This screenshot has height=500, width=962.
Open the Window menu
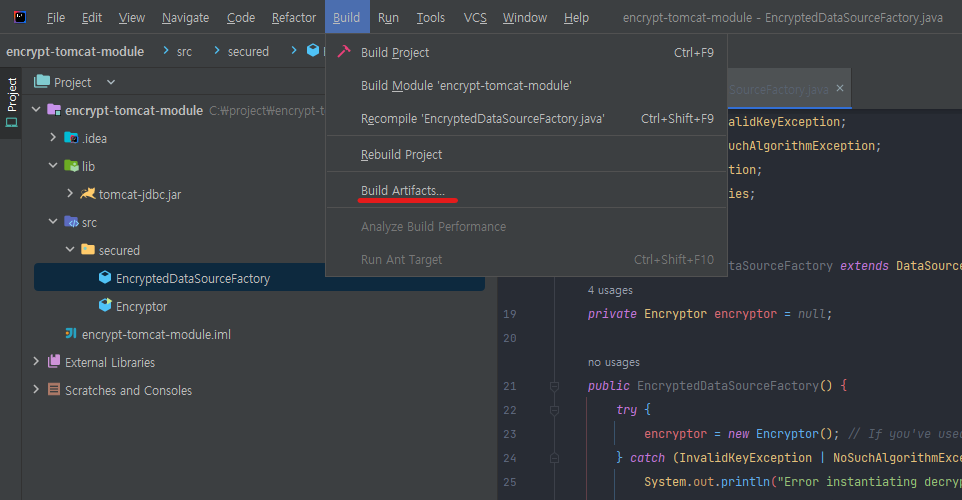pyautogui.click(x=525, y=18)
